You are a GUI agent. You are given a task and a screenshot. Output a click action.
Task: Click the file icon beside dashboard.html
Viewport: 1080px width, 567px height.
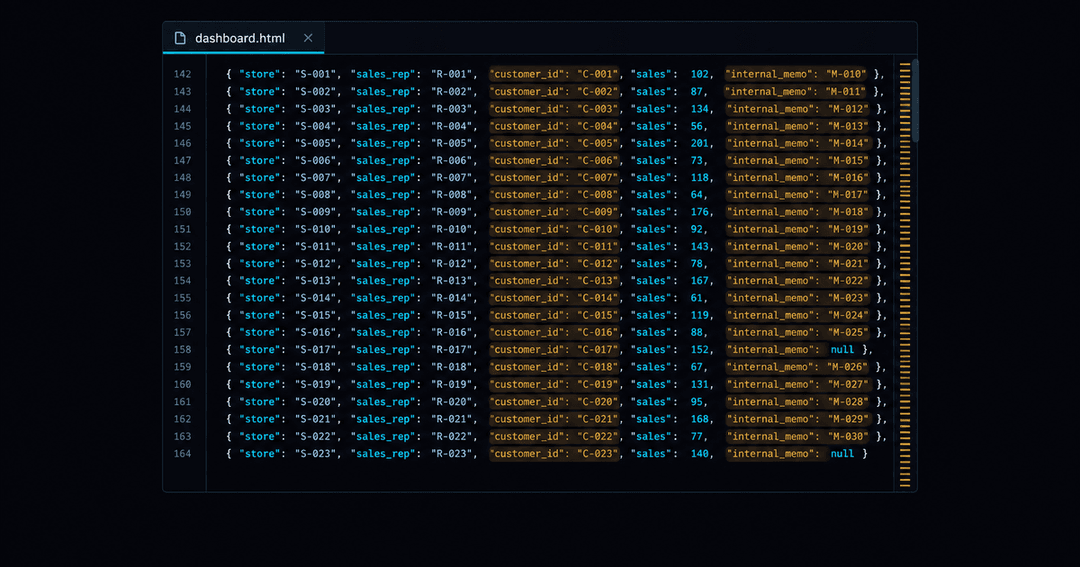(x=180, y=38)
